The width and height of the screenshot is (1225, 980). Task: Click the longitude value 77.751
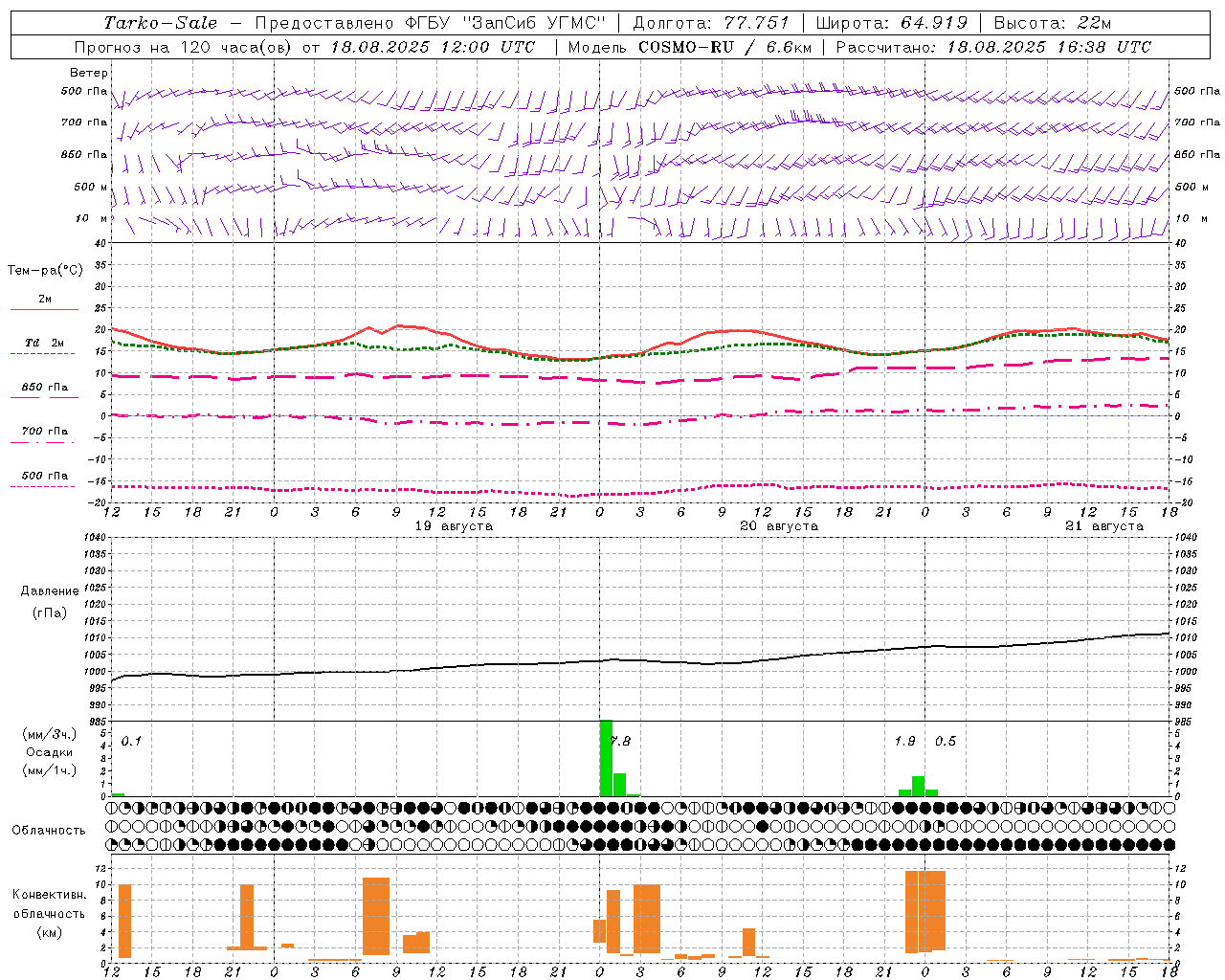click(756, 23)
